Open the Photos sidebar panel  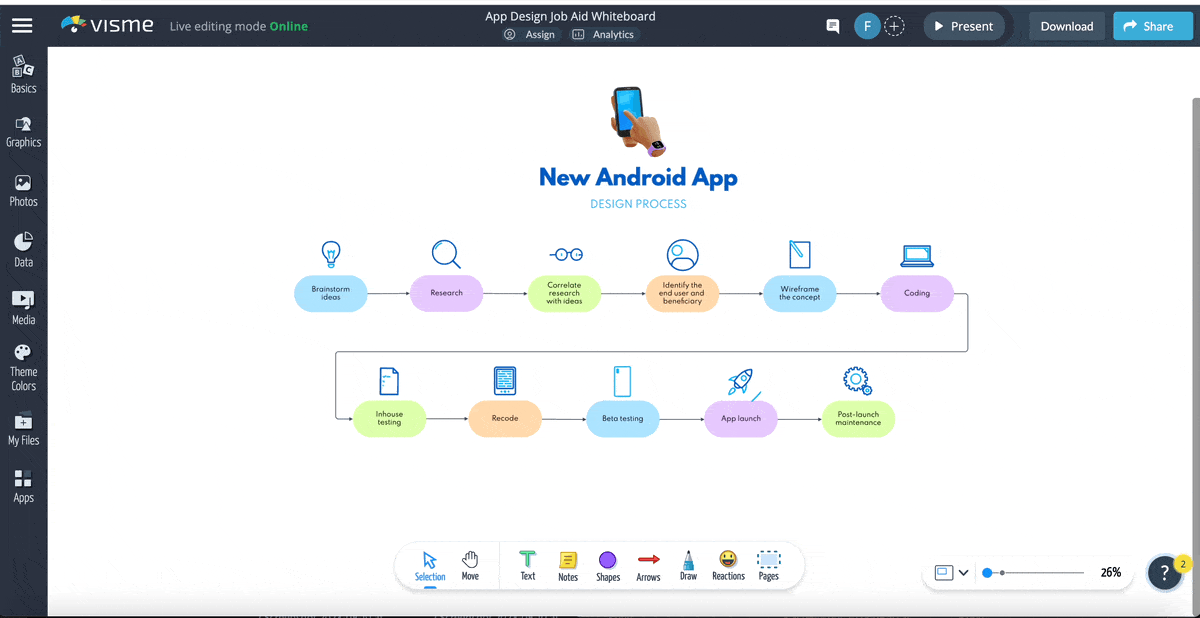[x=23, y=190]
